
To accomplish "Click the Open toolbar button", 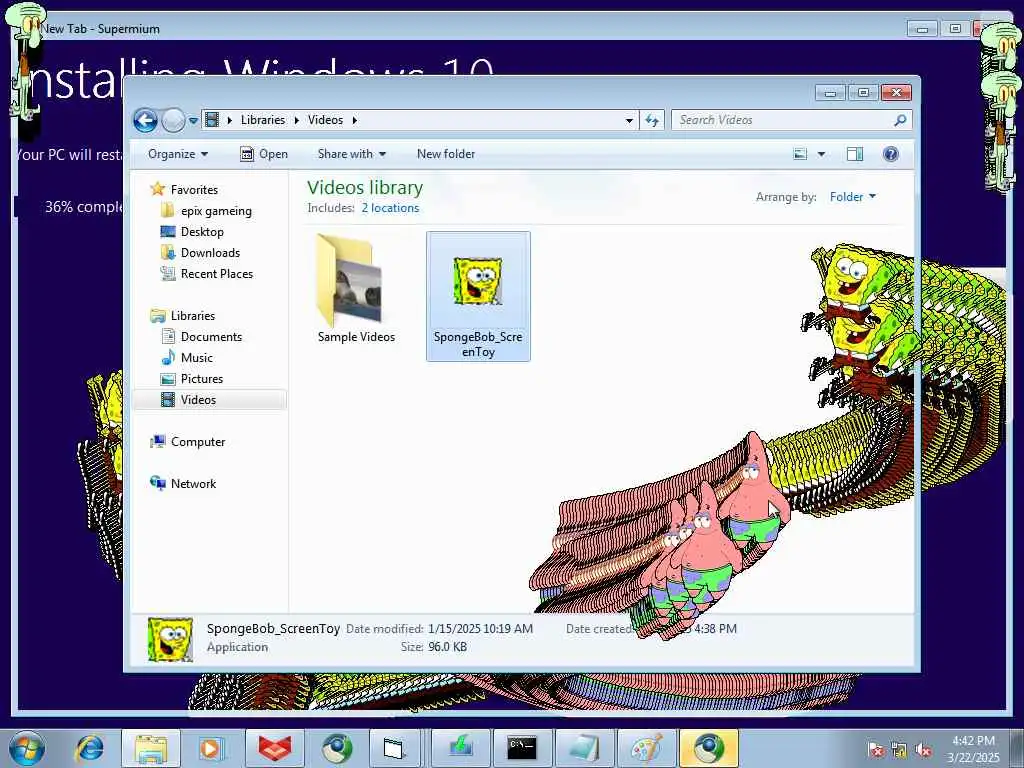I will [264, 154].
